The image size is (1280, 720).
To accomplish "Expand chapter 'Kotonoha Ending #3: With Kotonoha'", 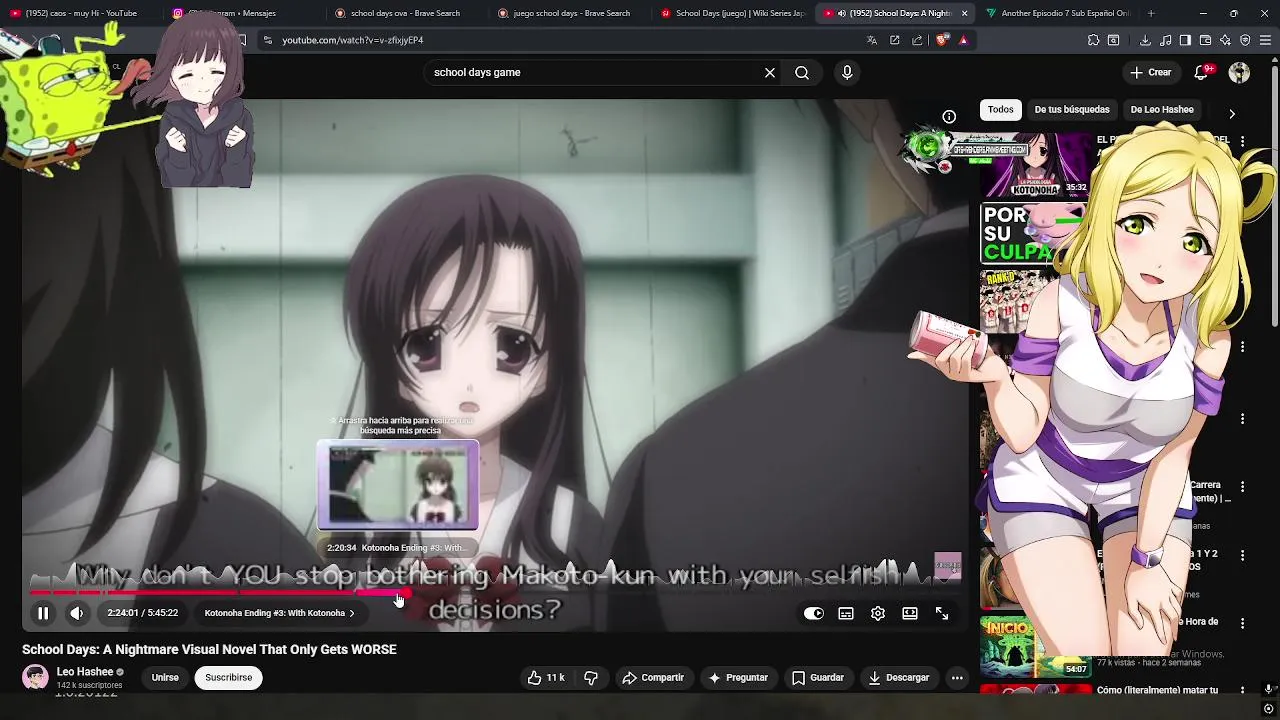I will [279, 613].
